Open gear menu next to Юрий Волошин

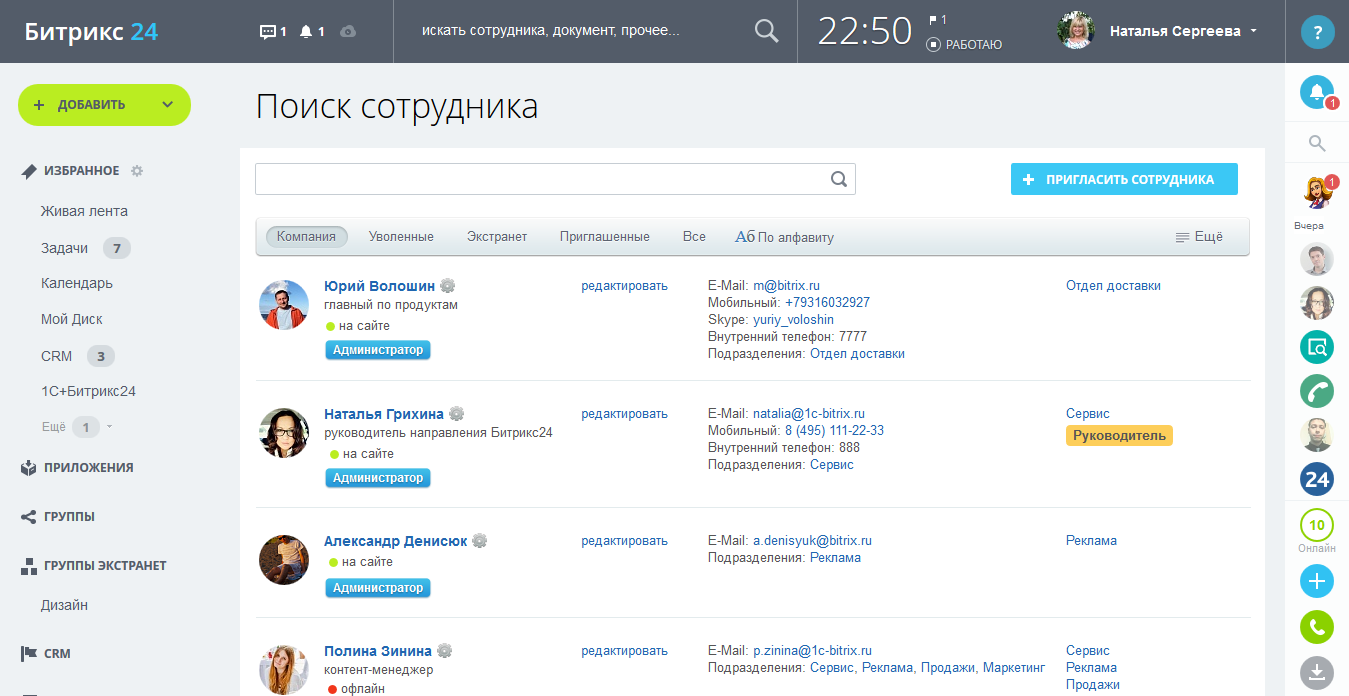pos(448,286)
